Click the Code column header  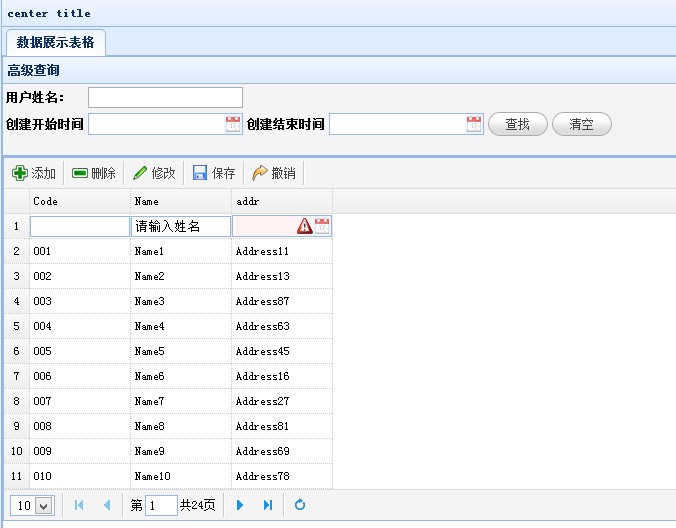coord(80,201)
